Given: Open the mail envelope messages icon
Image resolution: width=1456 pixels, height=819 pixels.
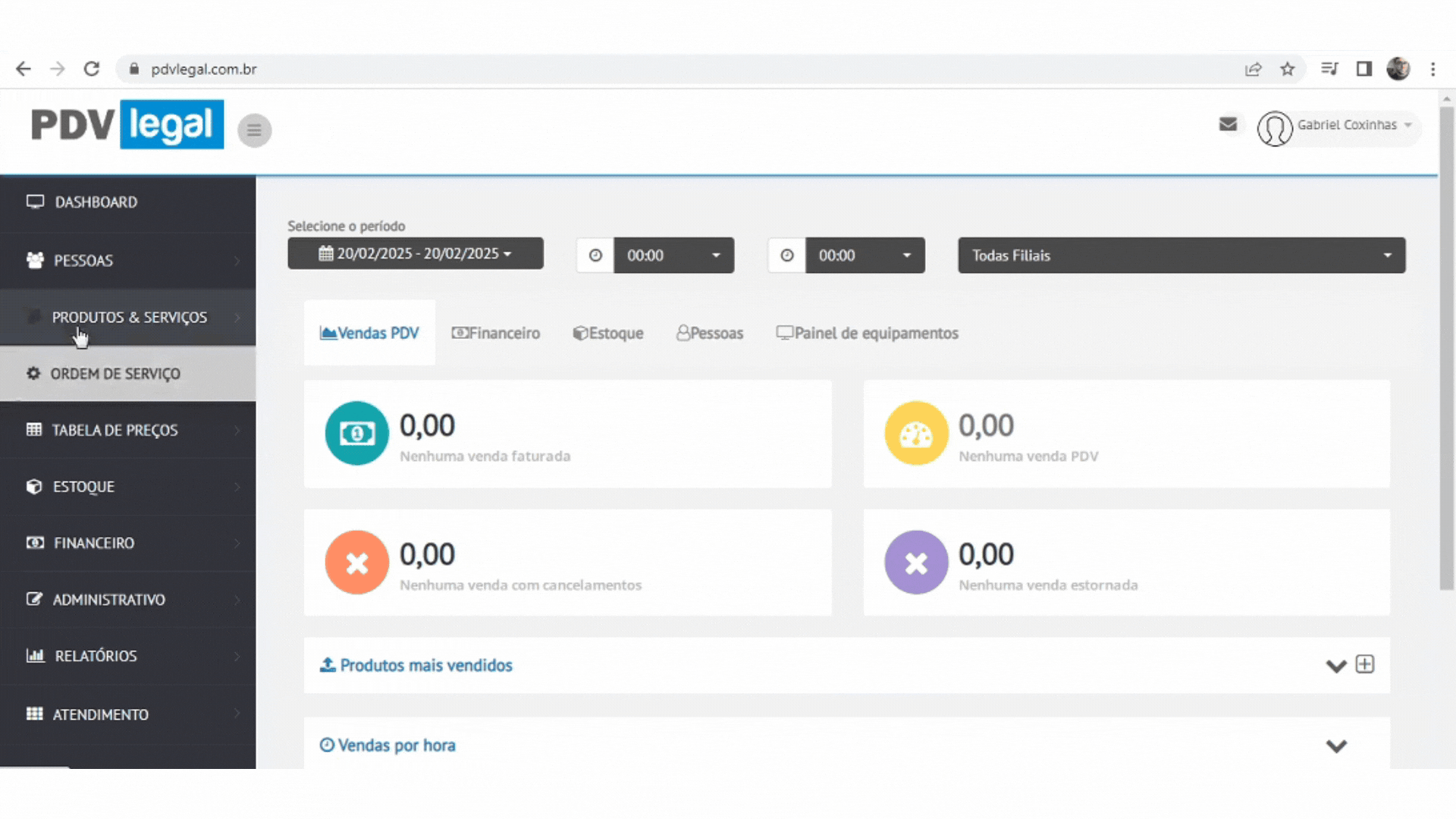Looking at the screenshot, I should [1228, 124].
